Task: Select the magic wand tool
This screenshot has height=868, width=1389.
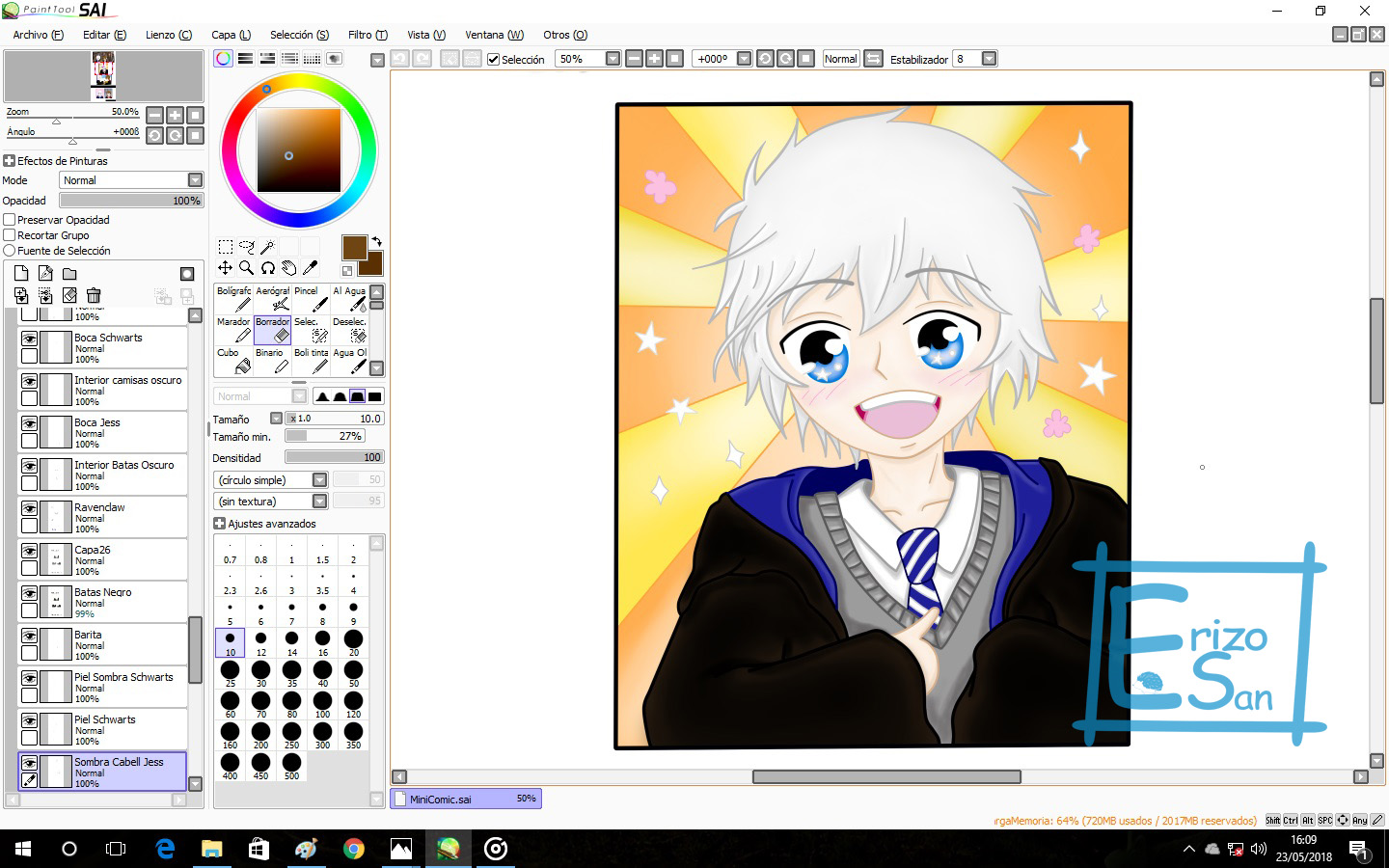Action: (268, 247)
